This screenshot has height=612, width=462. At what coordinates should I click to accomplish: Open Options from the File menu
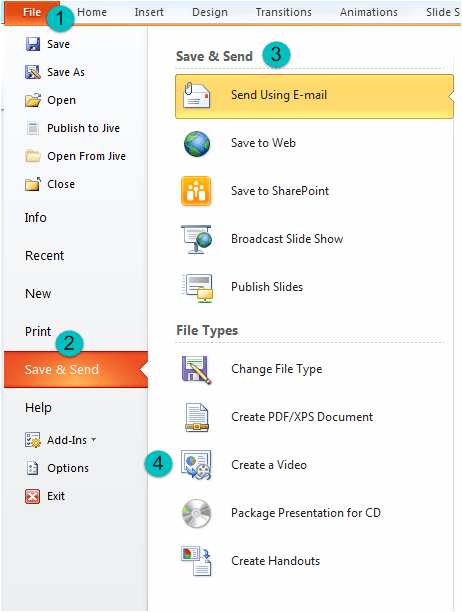68,468
